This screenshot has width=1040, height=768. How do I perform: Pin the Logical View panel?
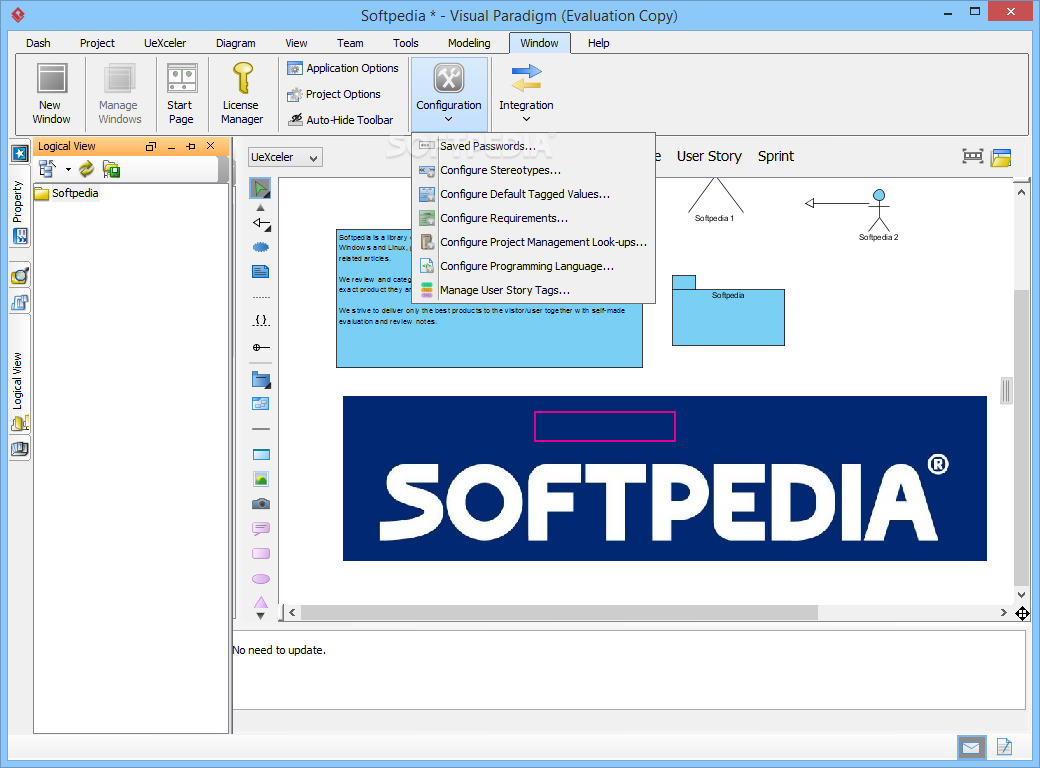point(191,146)
